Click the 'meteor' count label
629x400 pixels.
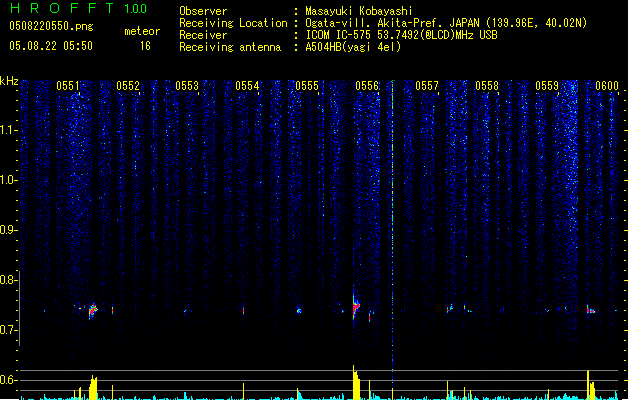[x=142, y=31]
